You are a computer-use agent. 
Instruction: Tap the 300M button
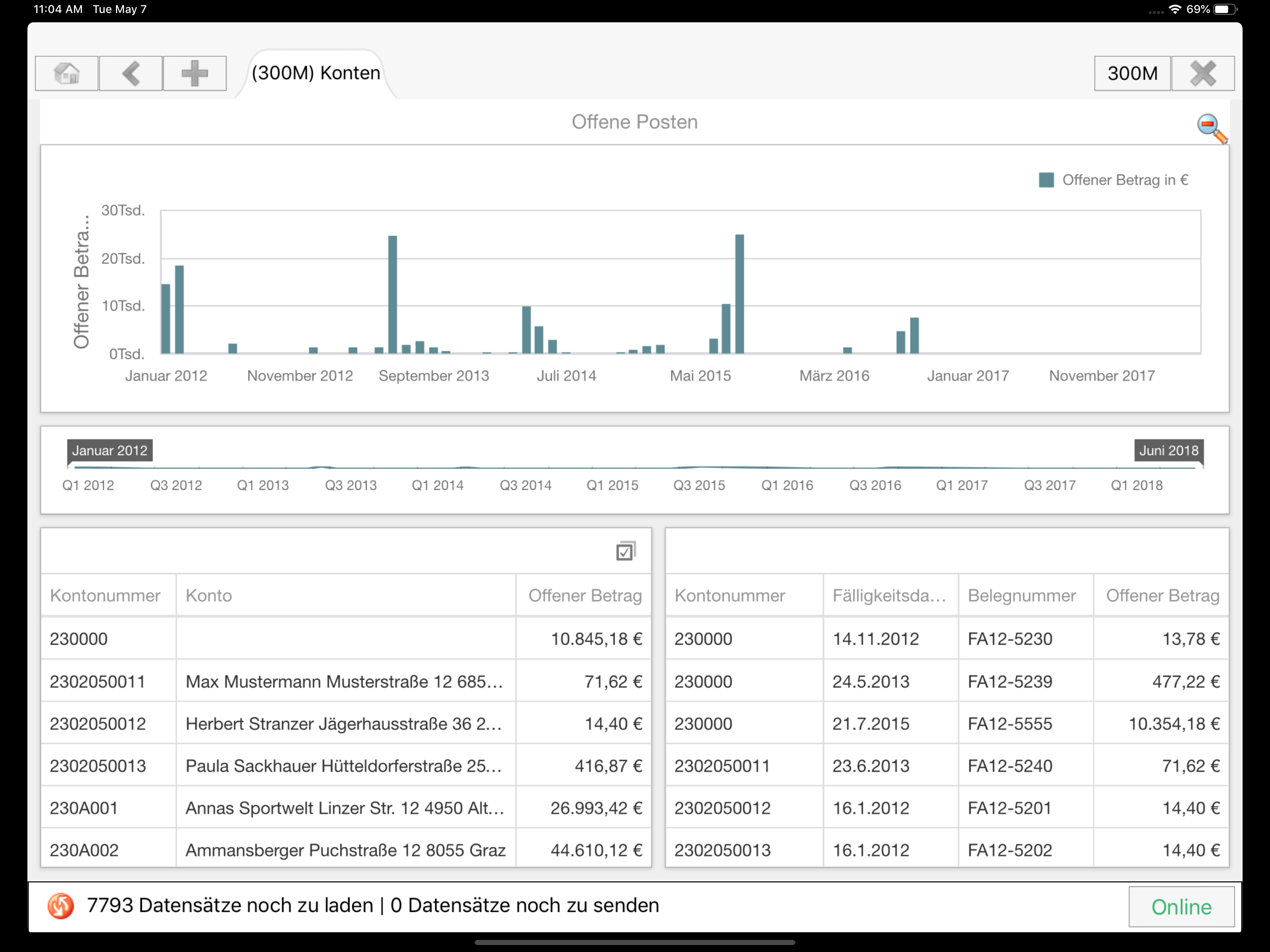[1132, 73]
